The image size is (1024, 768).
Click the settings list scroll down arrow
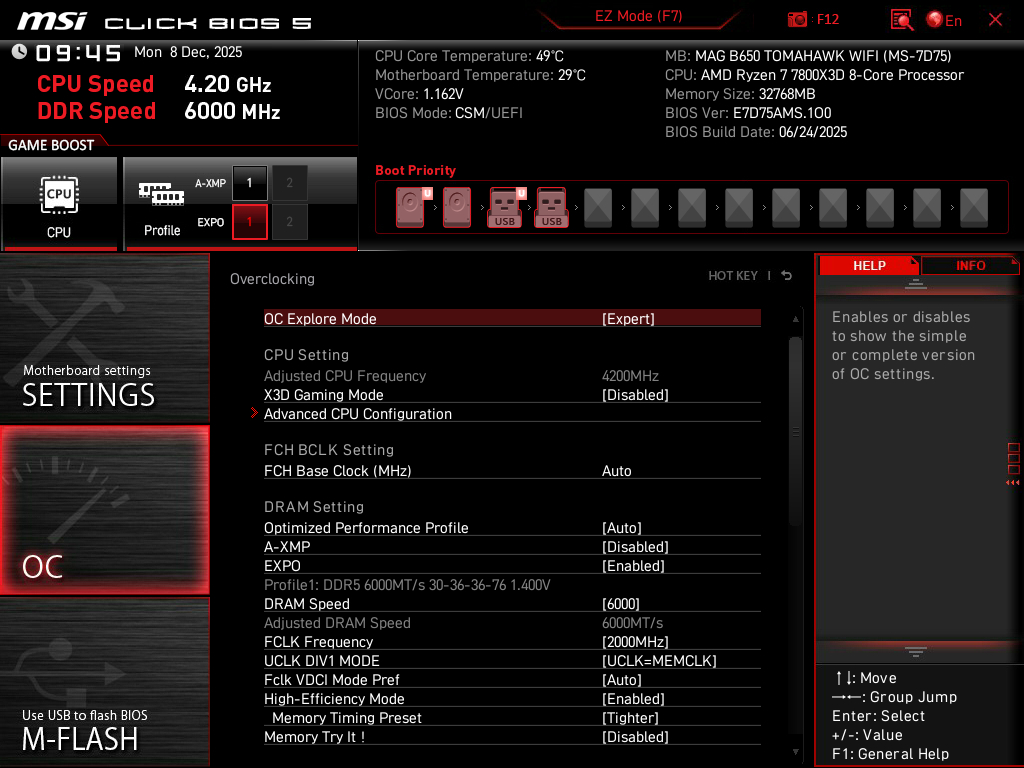pyautogui.click(x=795, y=752)
